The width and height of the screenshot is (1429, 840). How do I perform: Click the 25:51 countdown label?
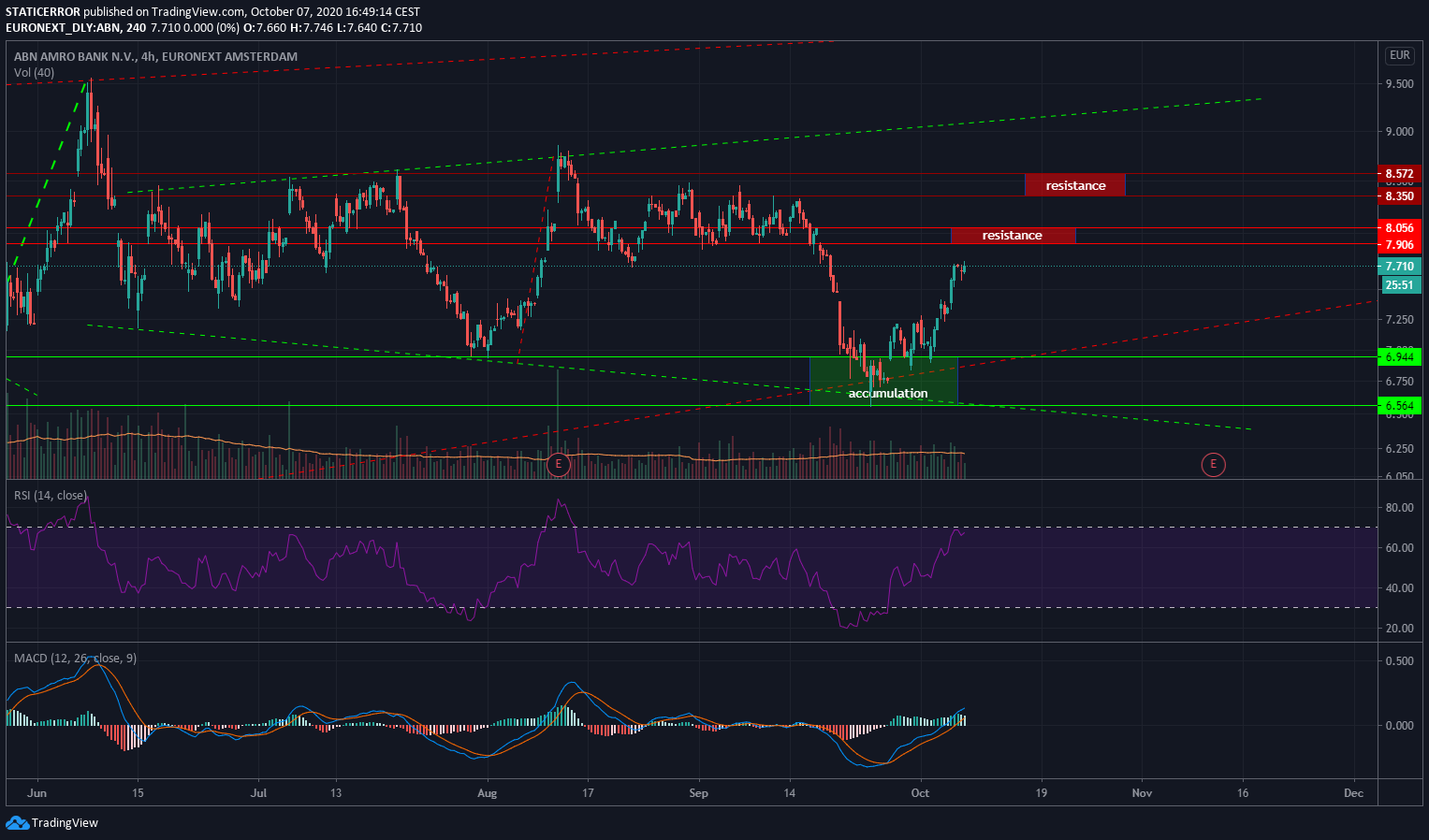[1400, 284]
